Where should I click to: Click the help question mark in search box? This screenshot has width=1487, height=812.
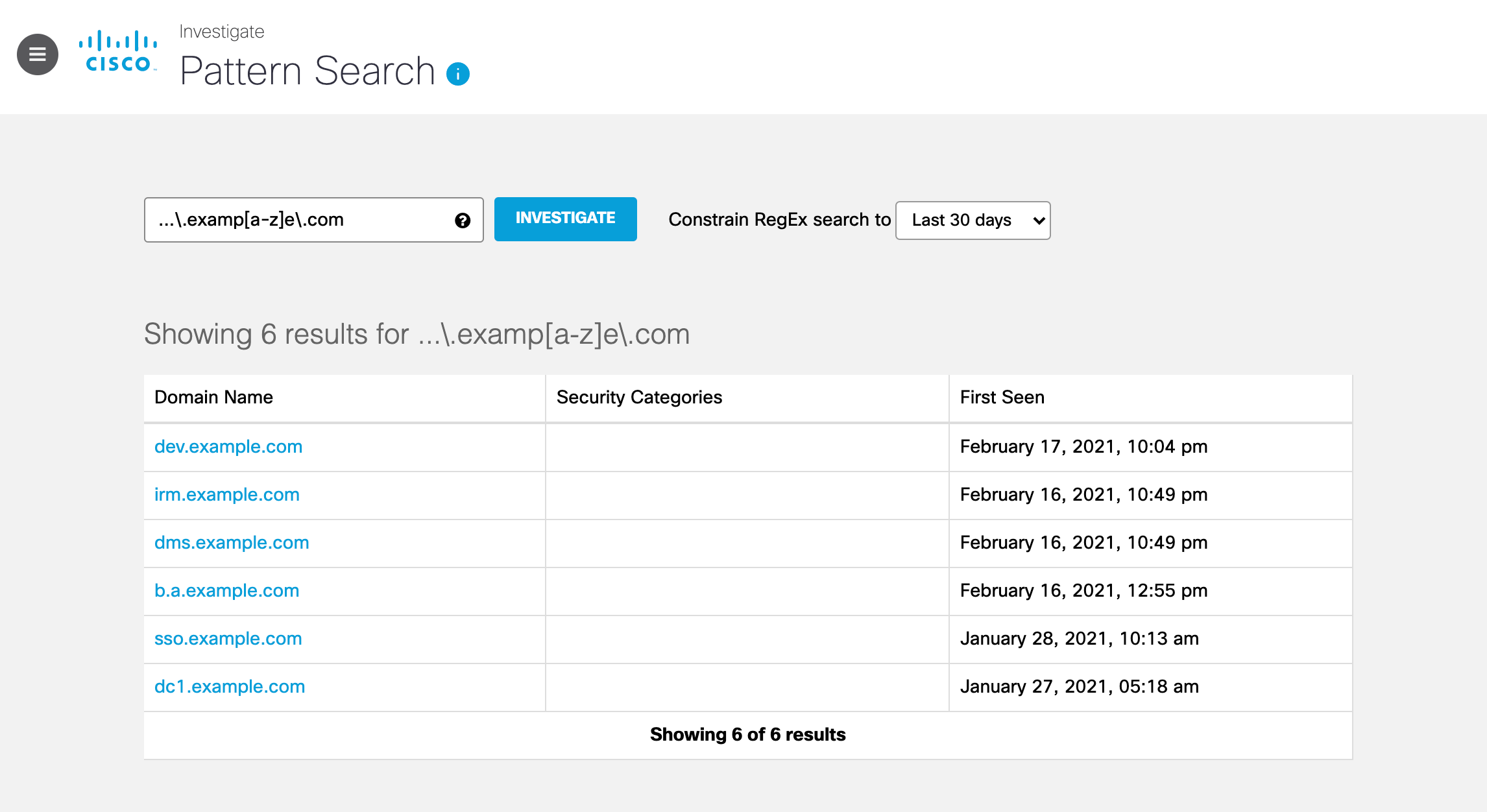pos(463,221)
